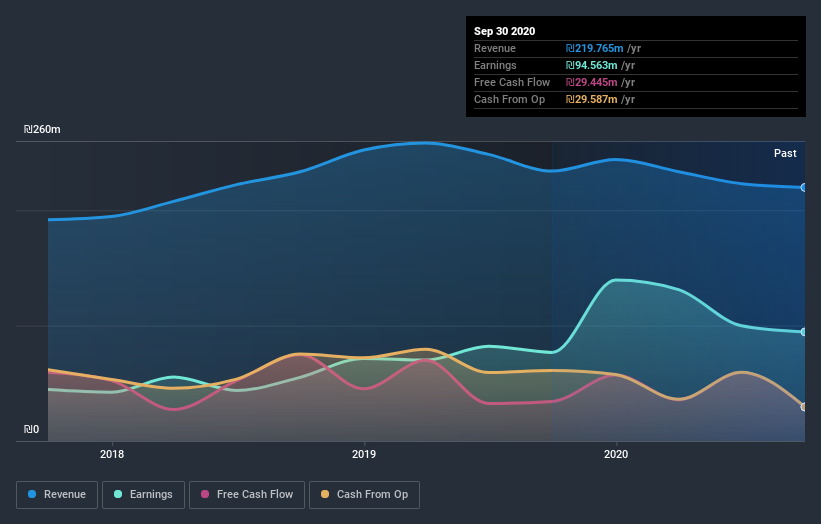Toggle the Revenue legend button
Screen dimensions: 821x524
[x=57, y=495]
